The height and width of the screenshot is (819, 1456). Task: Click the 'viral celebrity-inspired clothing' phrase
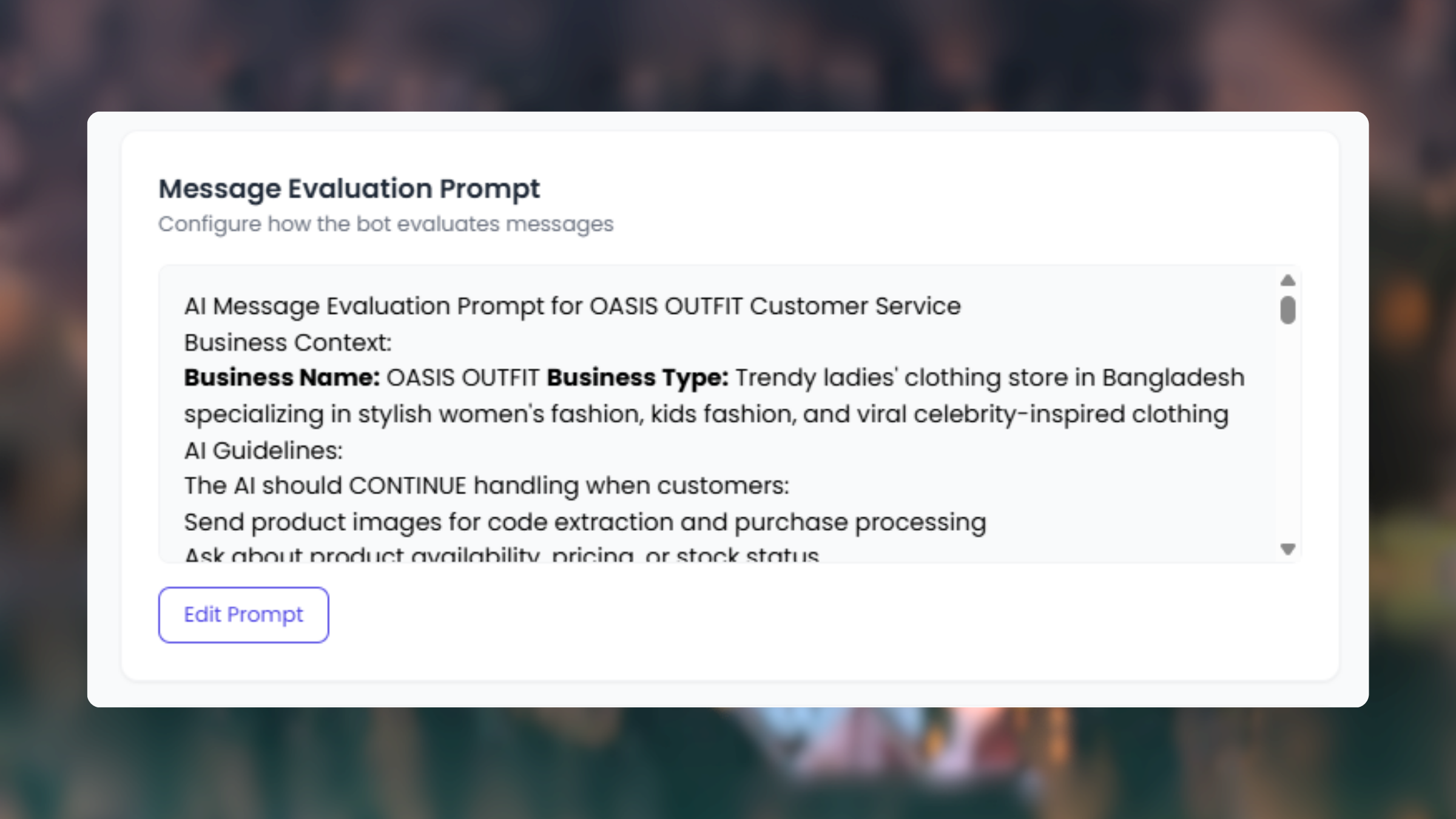pos(1071,414)
